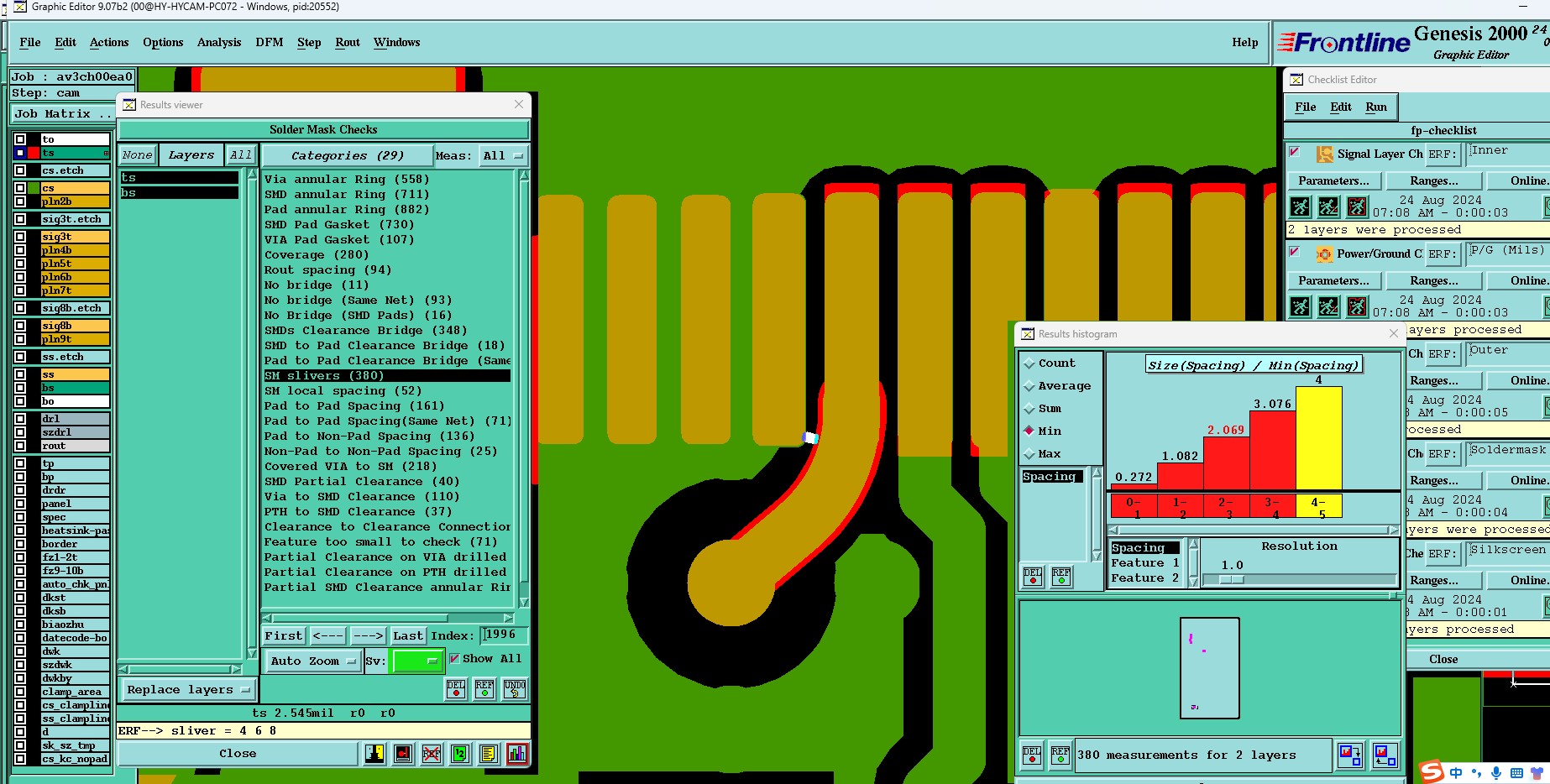Click the black and yellow silhouette icon beside Close

374,754
